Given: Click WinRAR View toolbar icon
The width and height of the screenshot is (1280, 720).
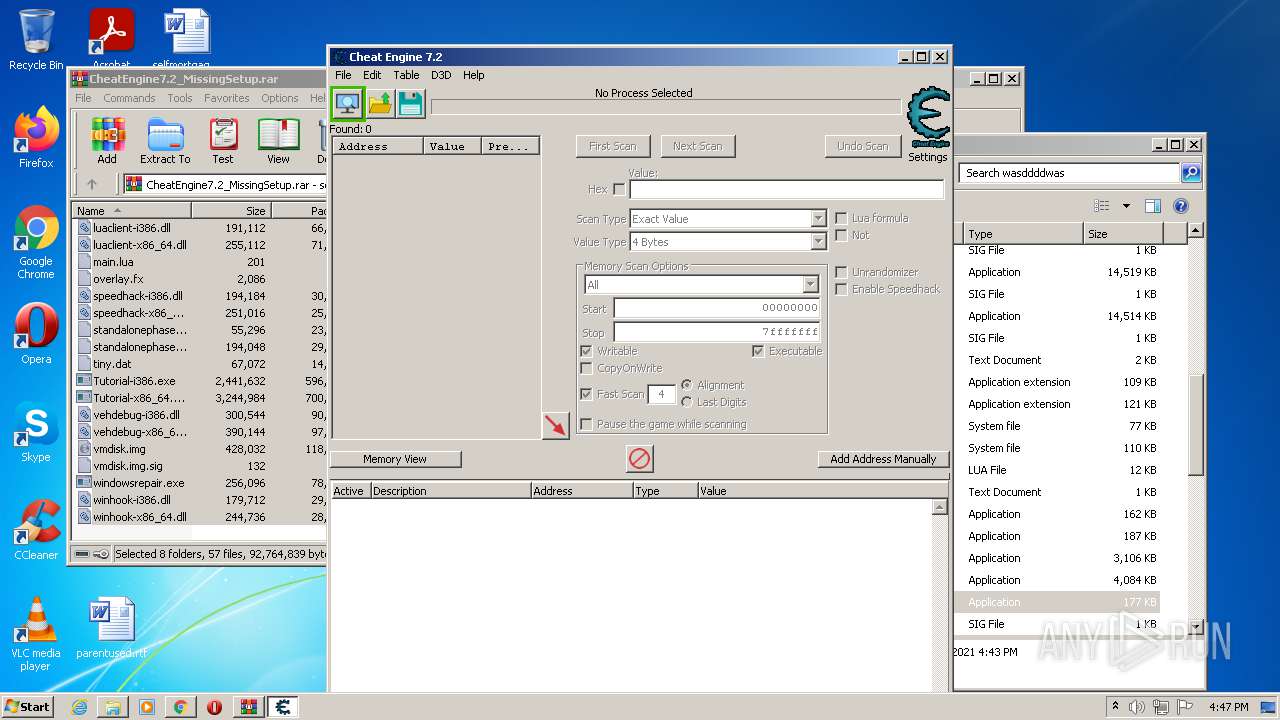Looking at the screenshot, I should click(278, 141).
